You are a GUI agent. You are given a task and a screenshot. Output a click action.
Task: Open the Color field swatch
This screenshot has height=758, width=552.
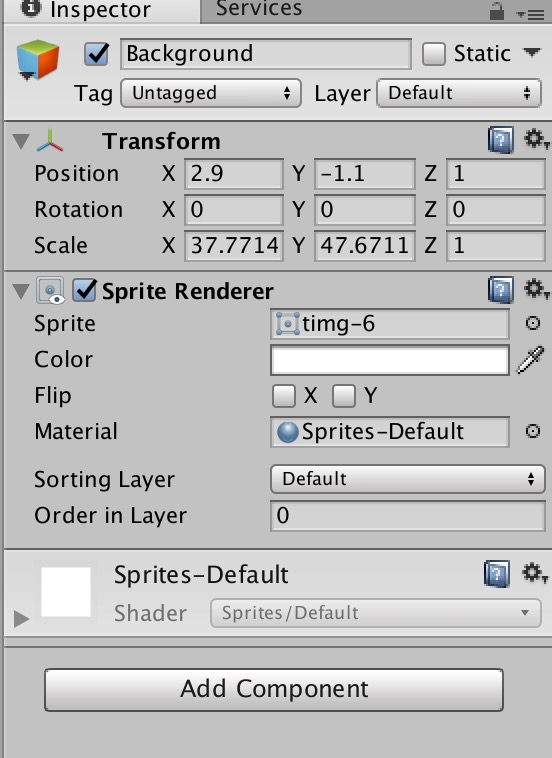390,360
